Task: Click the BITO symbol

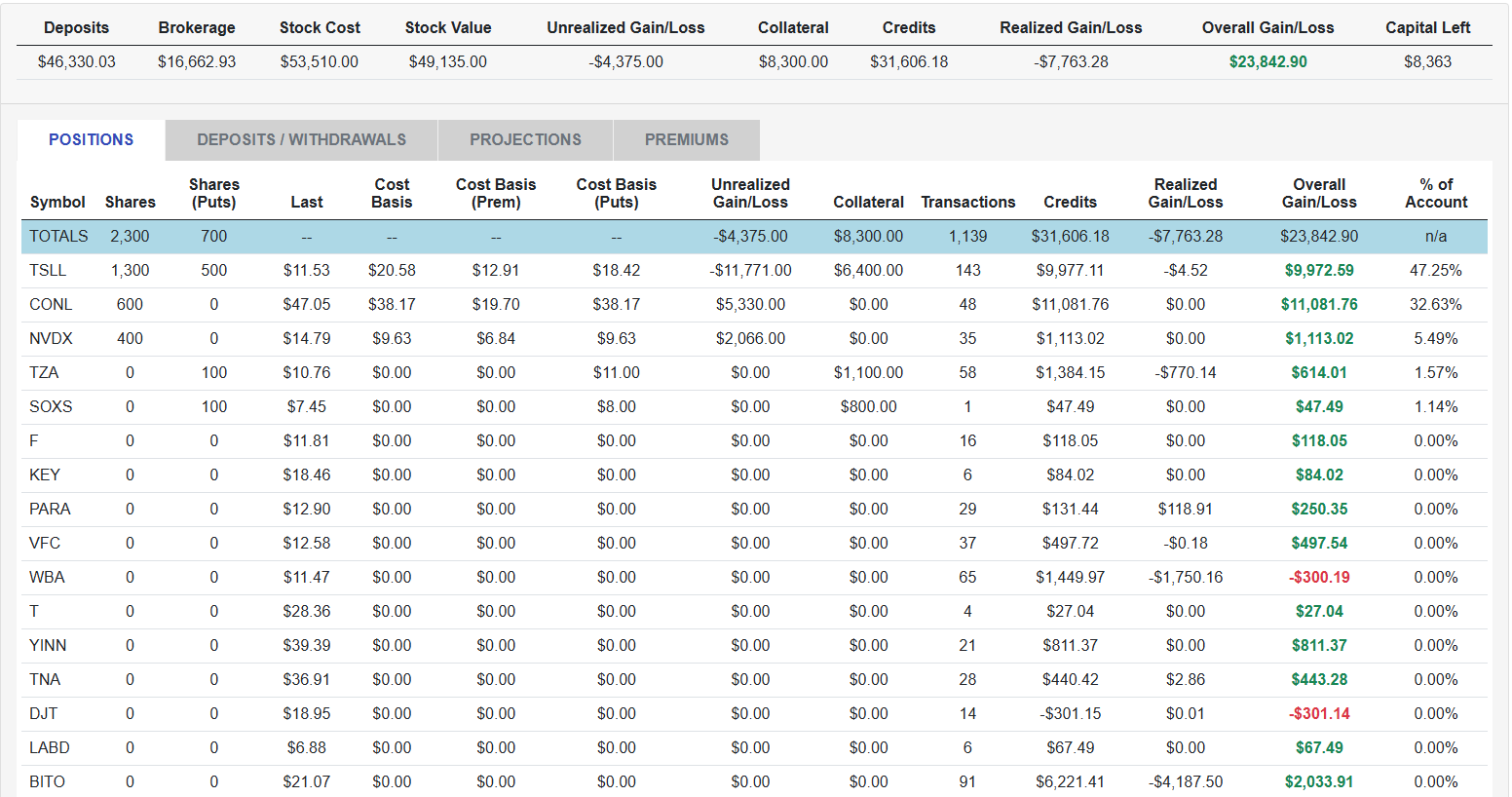Action: tap(47, 781)
